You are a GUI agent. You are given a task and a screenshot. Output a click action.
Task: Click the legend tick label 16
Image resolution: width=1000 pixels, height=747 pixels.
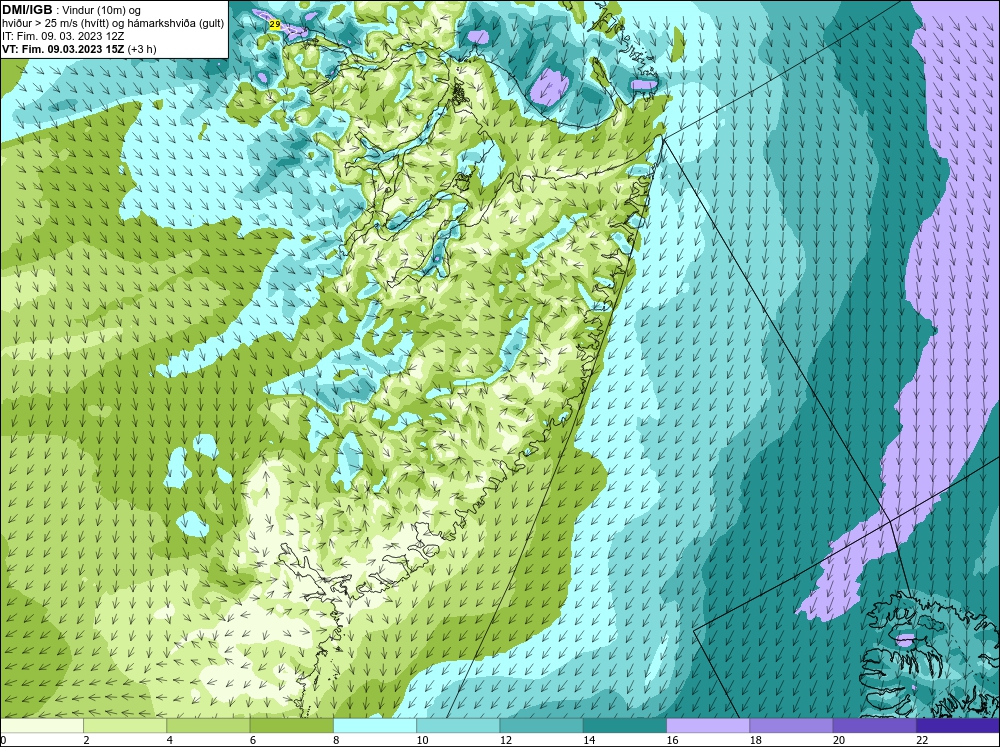pyautogui.click(x=672, y=740)
